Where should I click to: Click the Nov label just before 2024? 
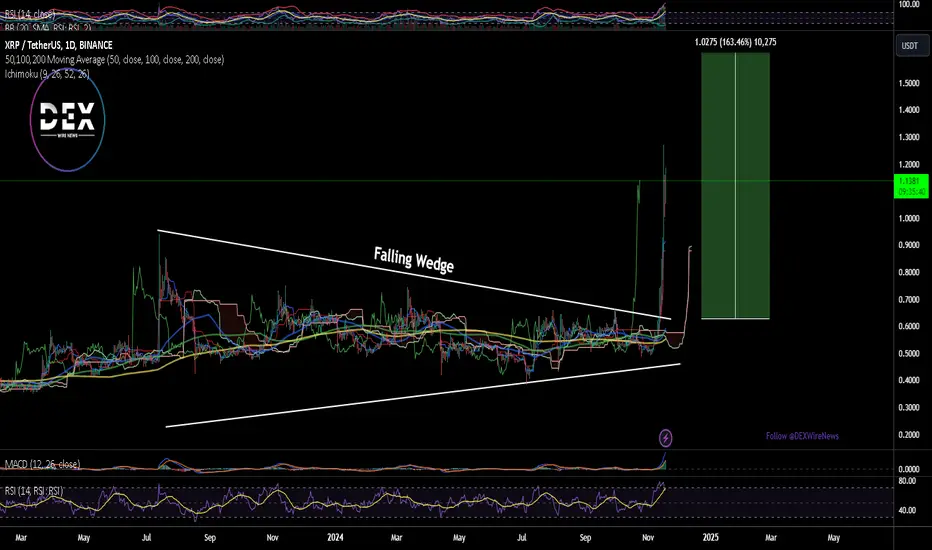tap(272, 538)
